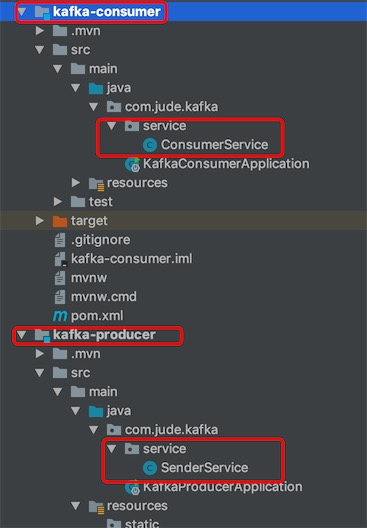Click kafka-consumer.iml file icon
The height and width of the screenshot is (528, 367).
pyautogui.click(x=61, y=259)
